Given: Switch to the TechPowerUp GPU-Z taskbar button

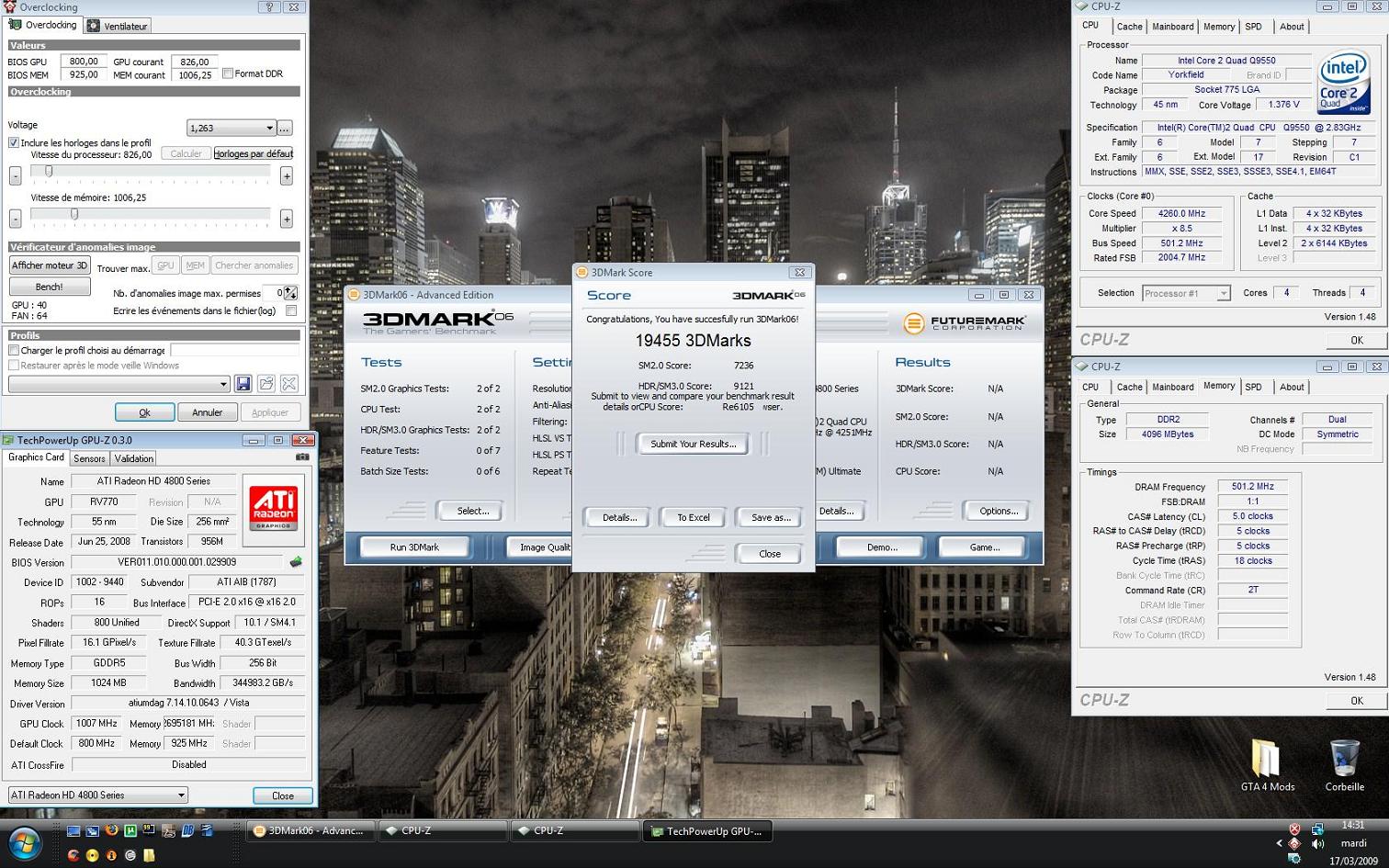Looking at the screenshot, I should (708, 830).
